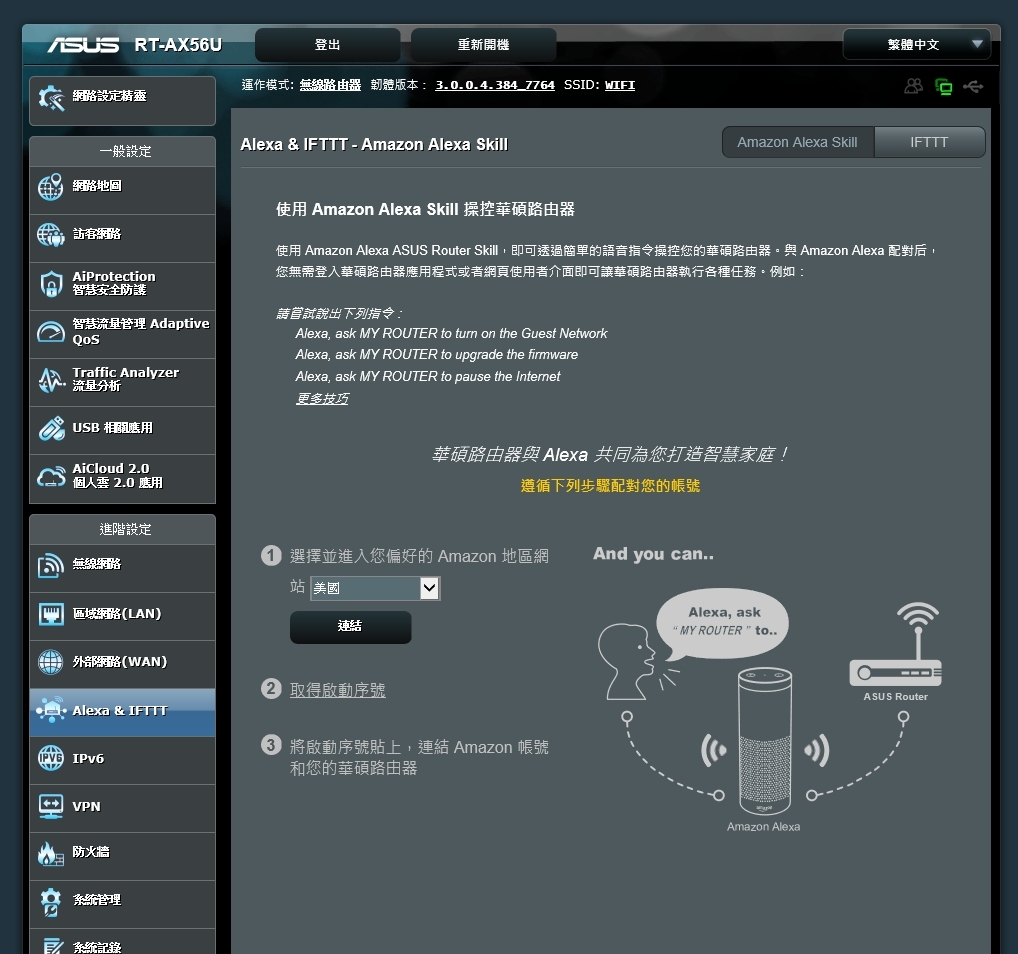Expand the 繁體中文 language dropdown
This screenshot has width=1018, height=954.
[916, 45]
